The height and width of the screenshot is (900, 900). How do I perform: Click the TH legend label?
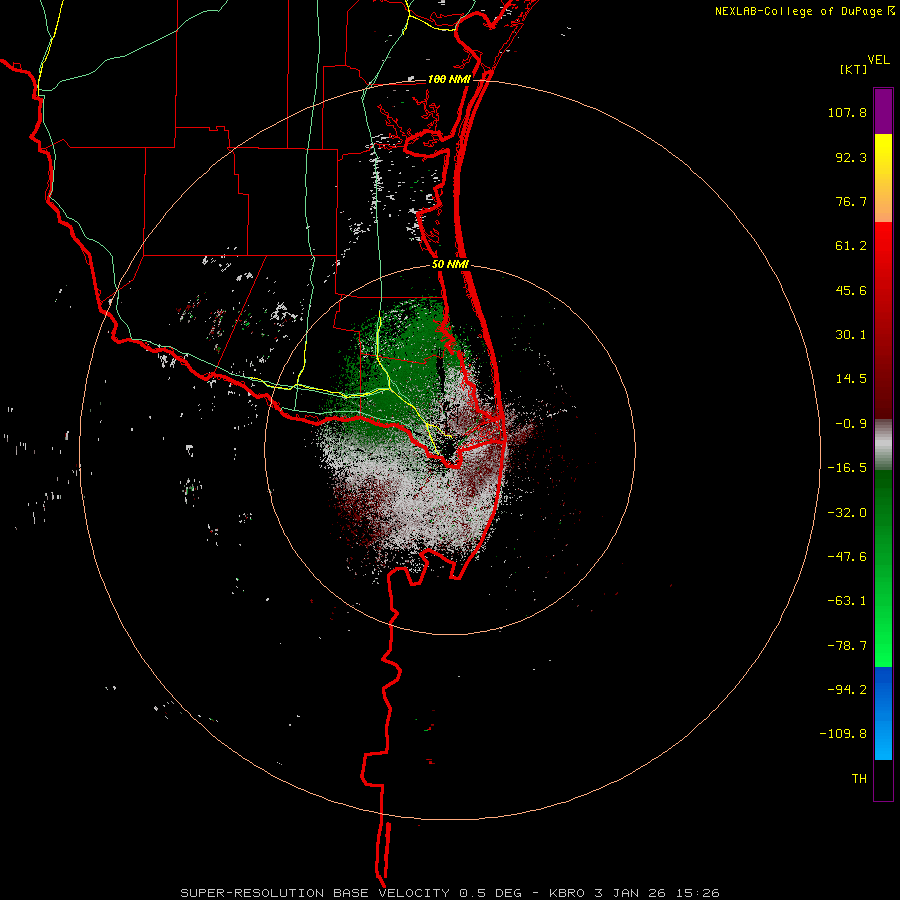(x=859, y=779)
